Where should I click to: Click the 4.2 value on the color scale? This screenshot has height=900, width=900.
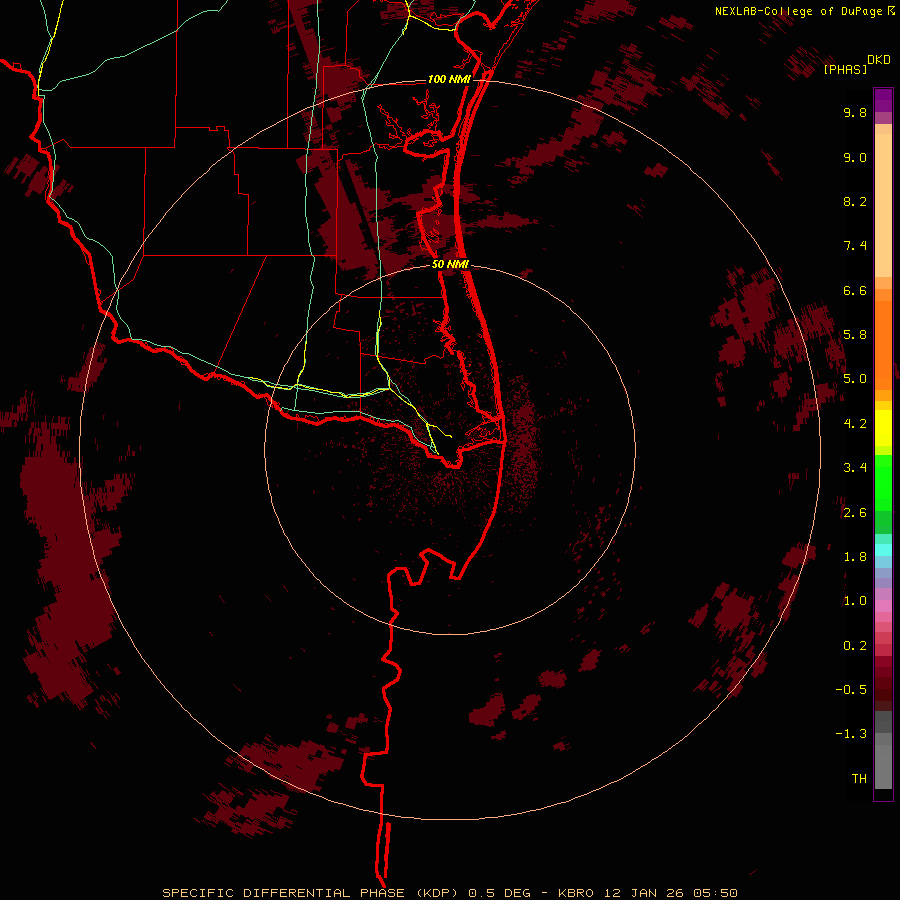[855, 424]
